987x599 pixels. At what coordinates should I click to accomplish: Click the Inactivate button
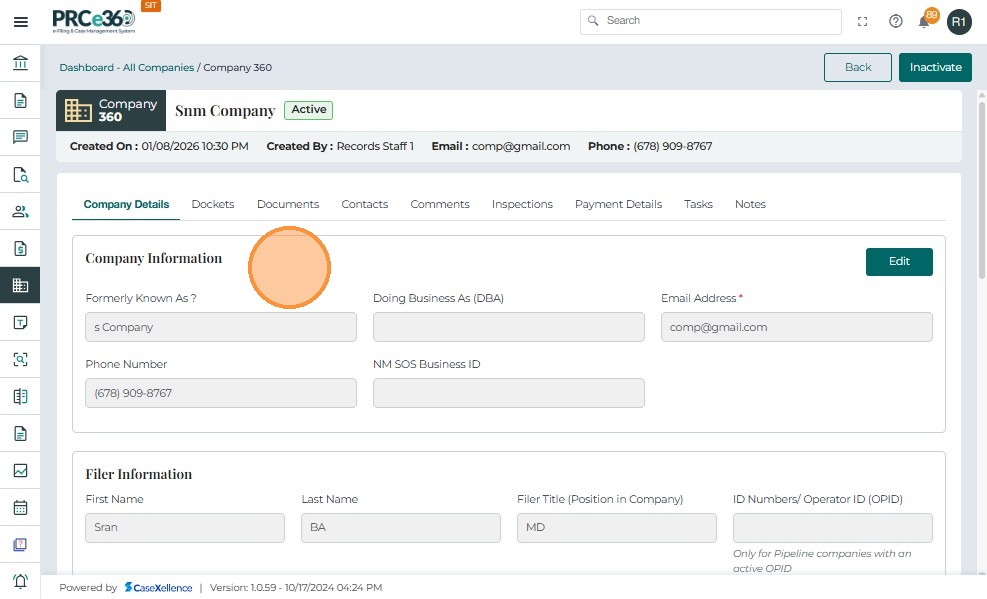(x=935, y=67)
